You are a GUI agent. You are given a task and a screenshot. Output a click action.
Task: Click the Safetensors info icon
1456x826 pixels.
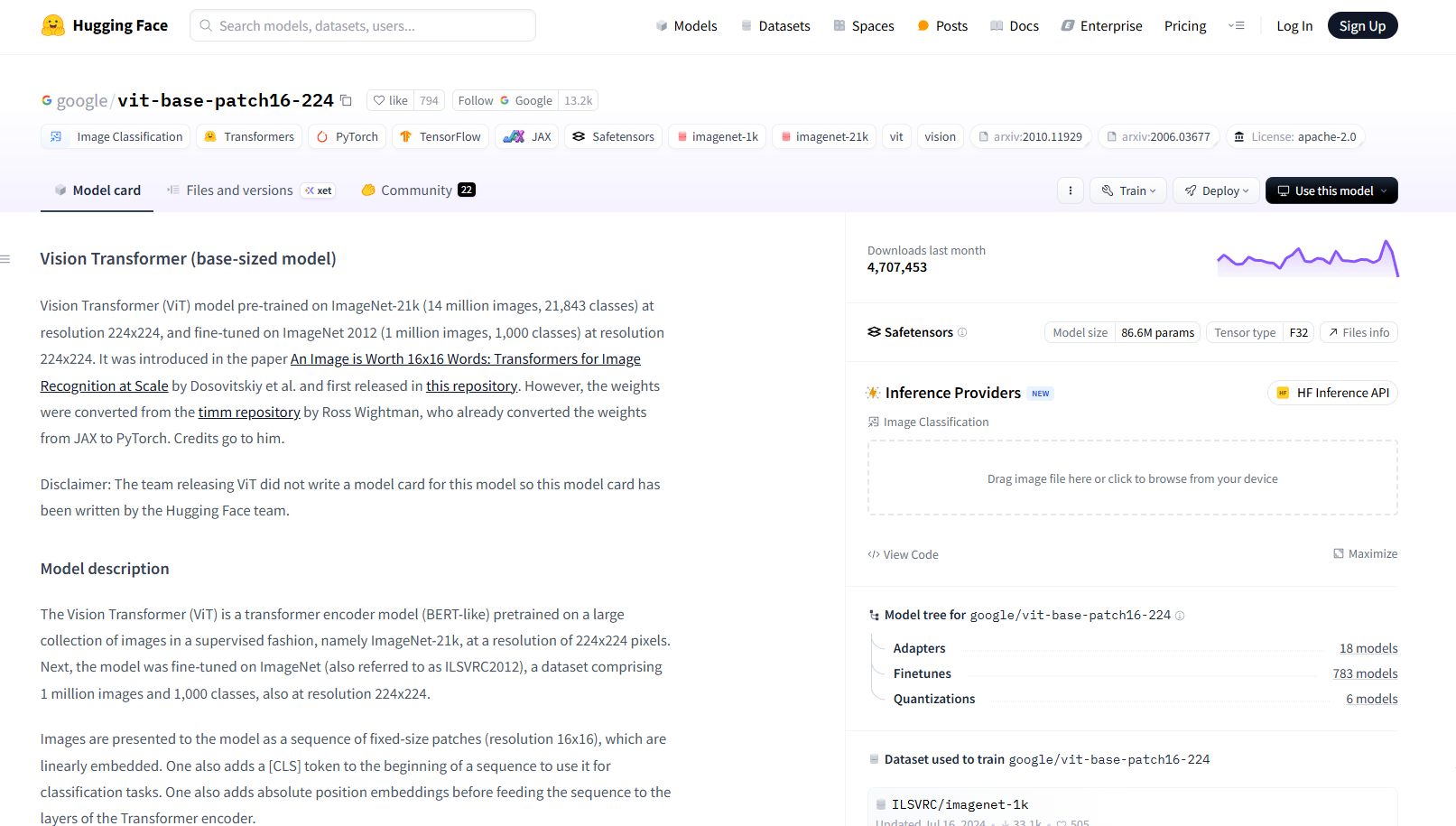tap(962, 332)
